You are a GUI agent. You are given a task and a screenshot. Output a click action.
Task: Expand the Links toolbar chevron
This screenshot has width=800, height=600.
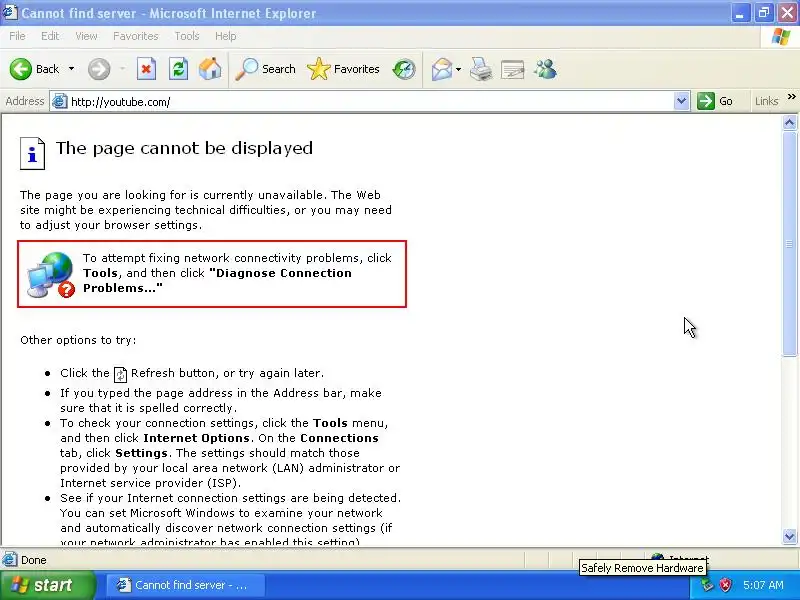pyautogui.click(x=791, y=96)
